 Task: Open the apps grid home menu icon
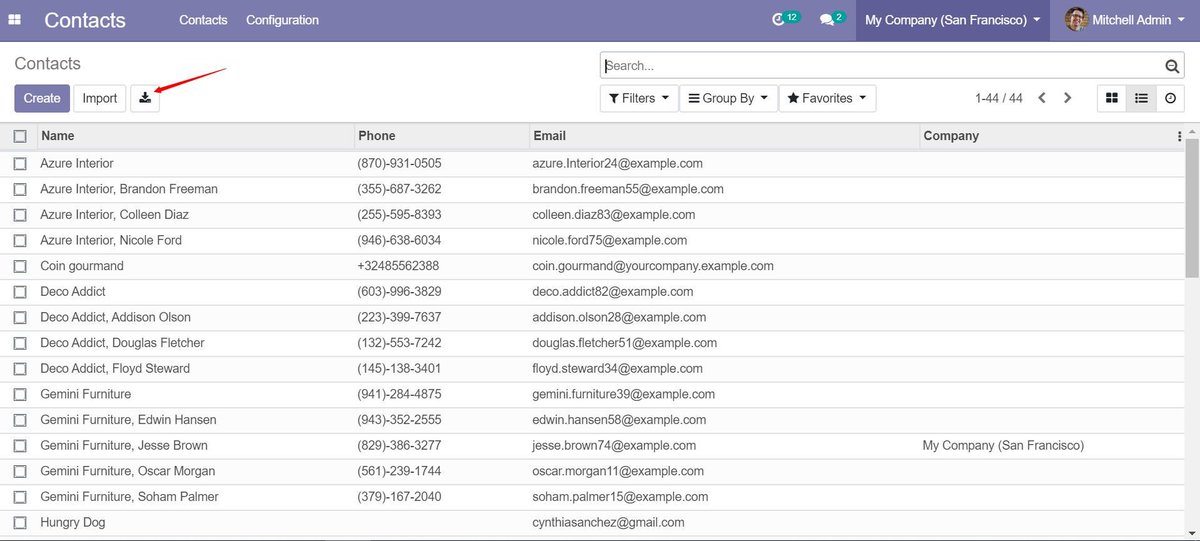coord(15,20)
